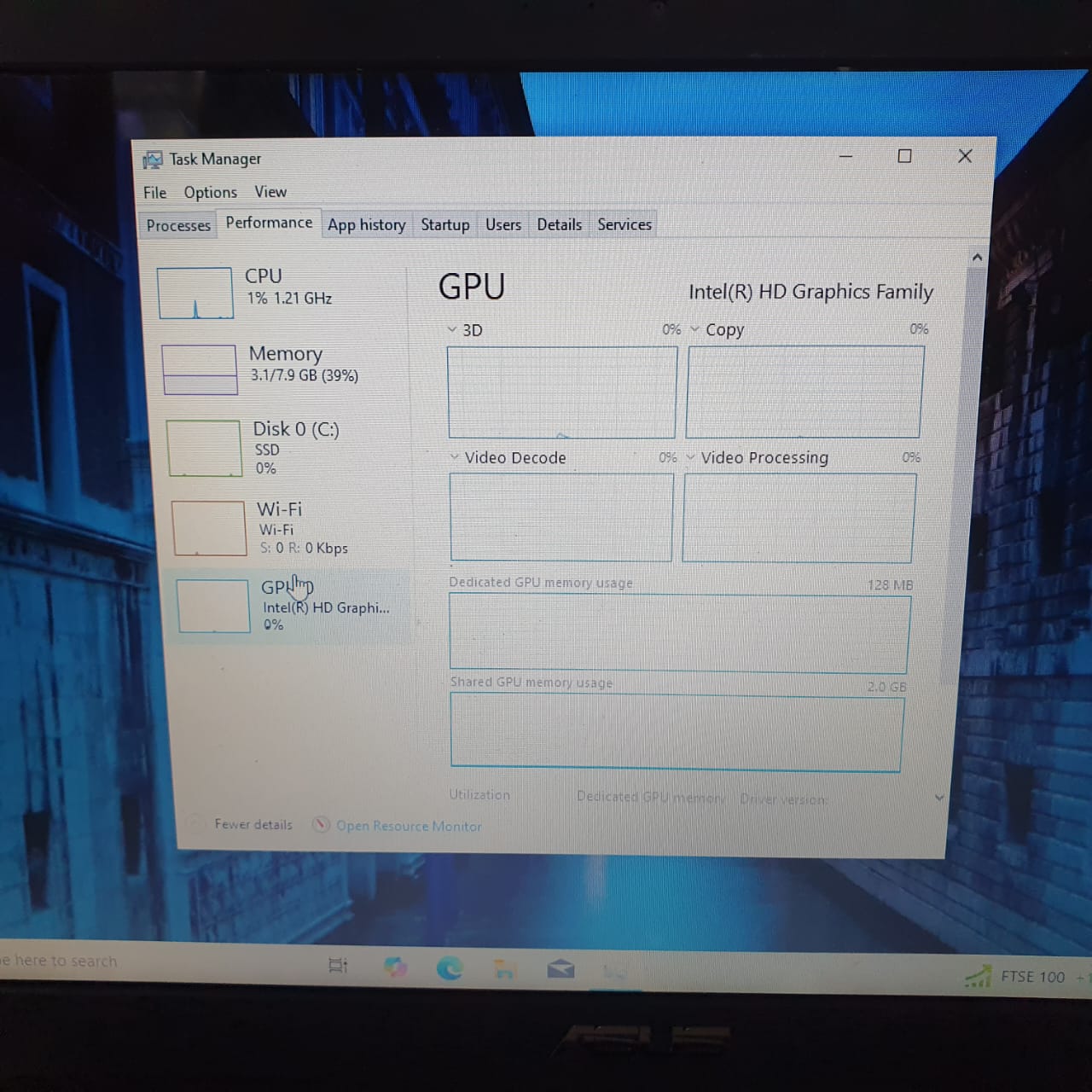
Task: Switch to the Processes tab
Action: pyautogui.click(x=178, y=225)
